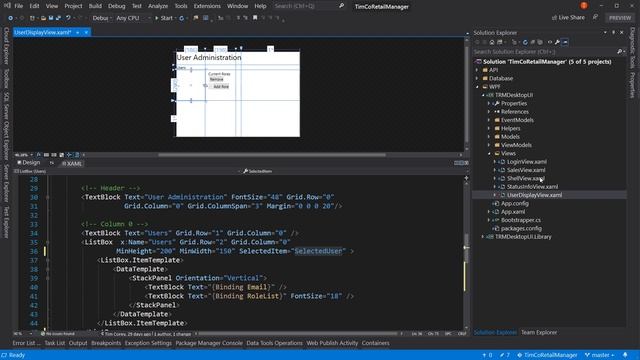Open the Extensions menu
Screen dimensions: 640x360
point(207,6)
